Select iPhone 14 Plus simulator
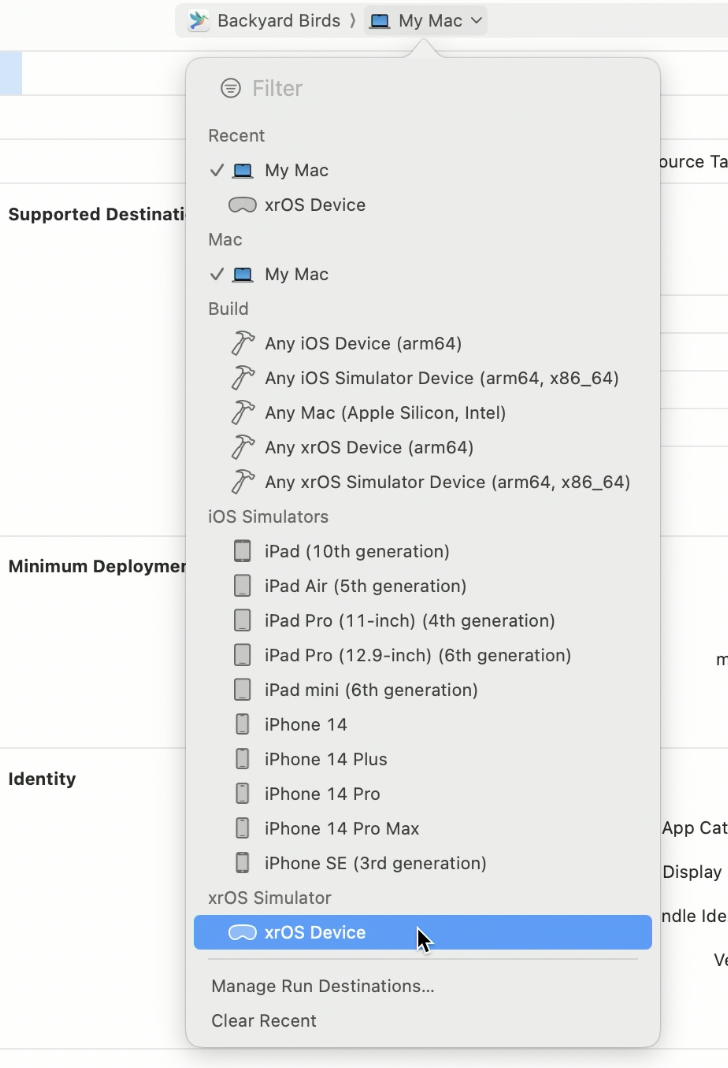Viewport: 728px width, 1068px height. (422, 759)
